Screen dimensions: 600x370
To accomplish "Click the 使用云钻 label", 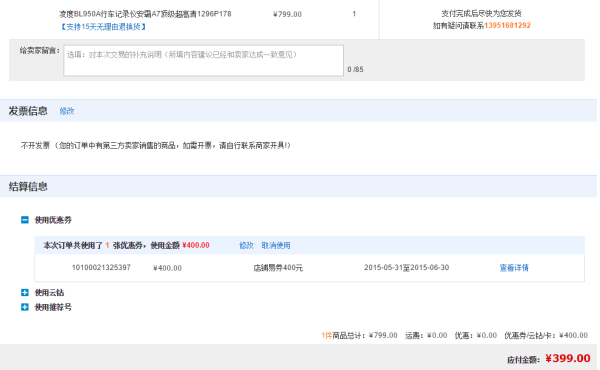I will pyautogui.click(x=49, y=292).
